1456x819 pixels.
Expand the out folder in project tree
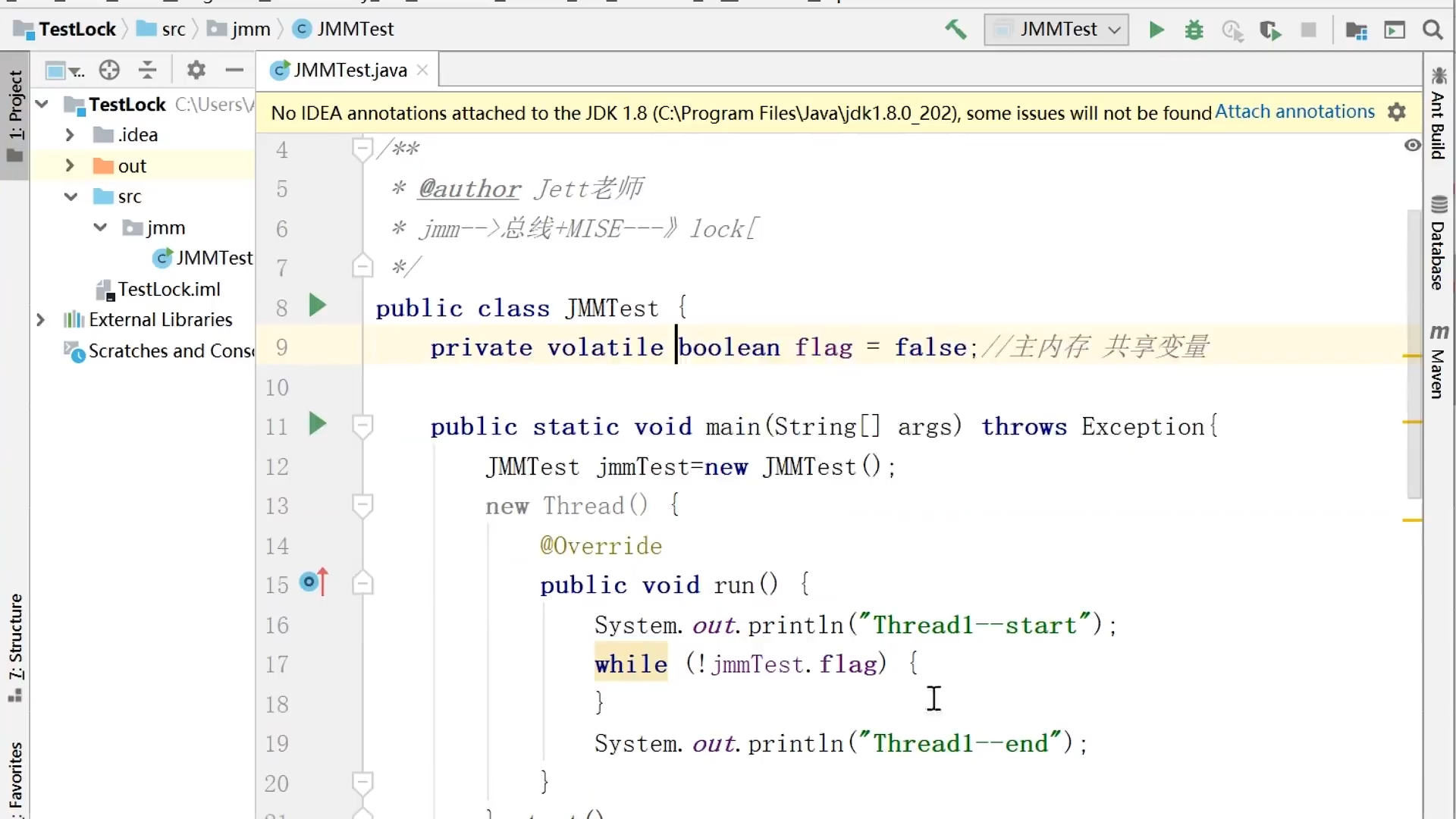point(70,165)
